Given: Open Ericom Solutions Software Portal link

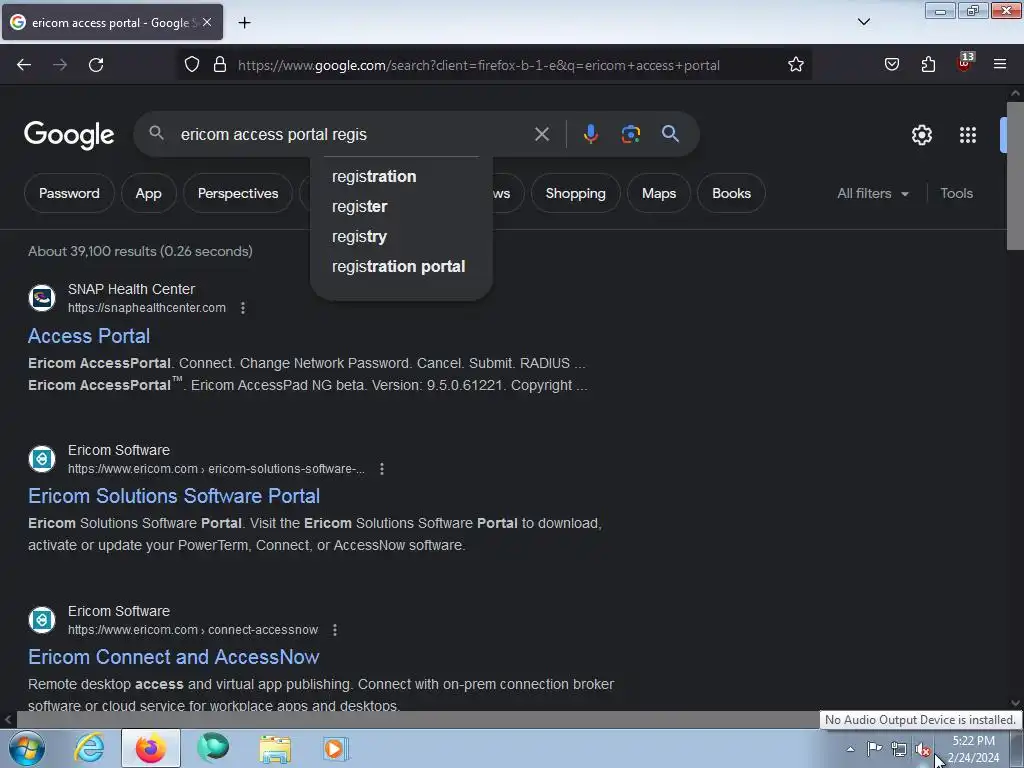Looking at the screenshot, I should click(174, 496).
